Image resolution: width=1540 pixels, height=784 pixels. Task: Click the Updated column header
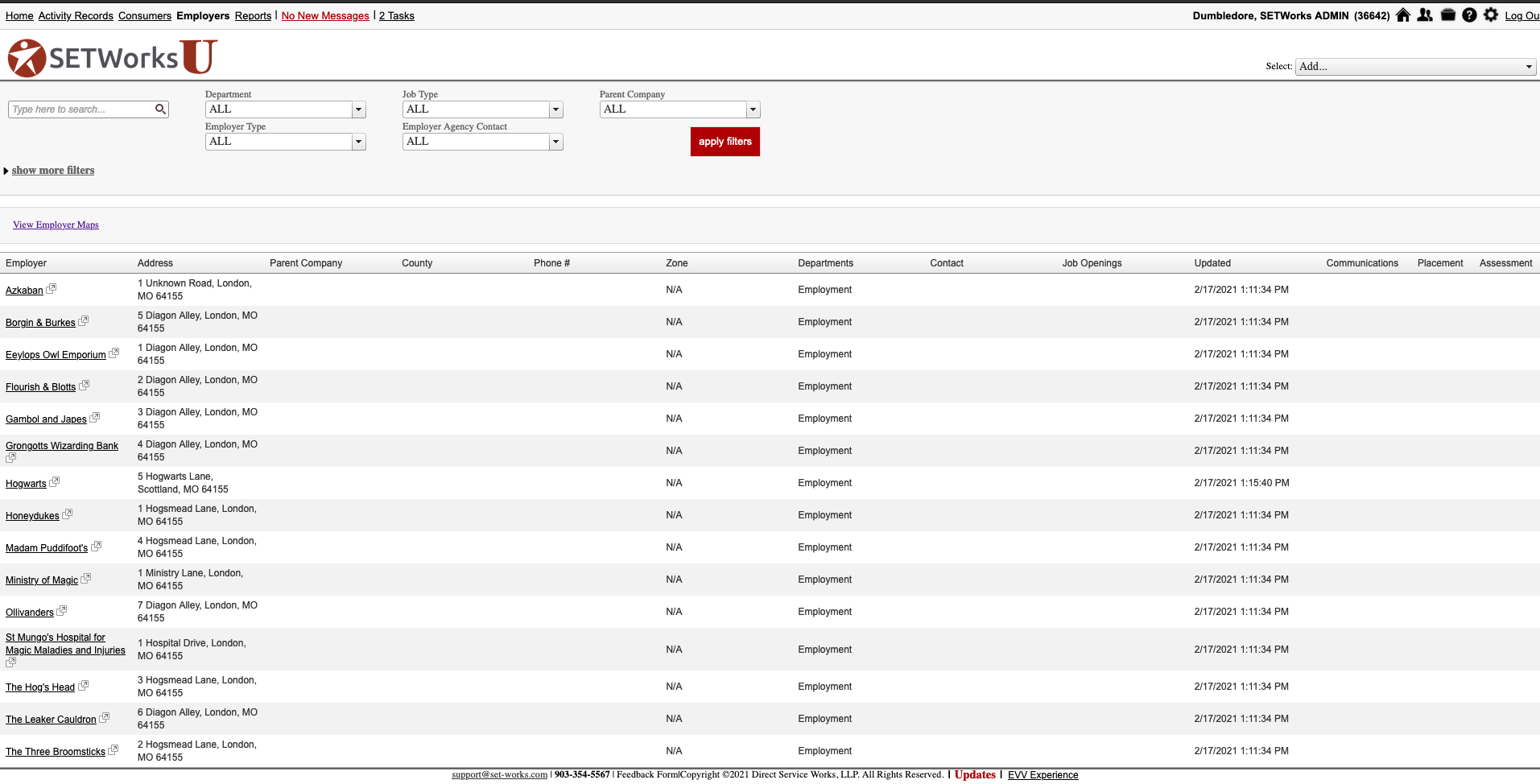(1212, 263)
